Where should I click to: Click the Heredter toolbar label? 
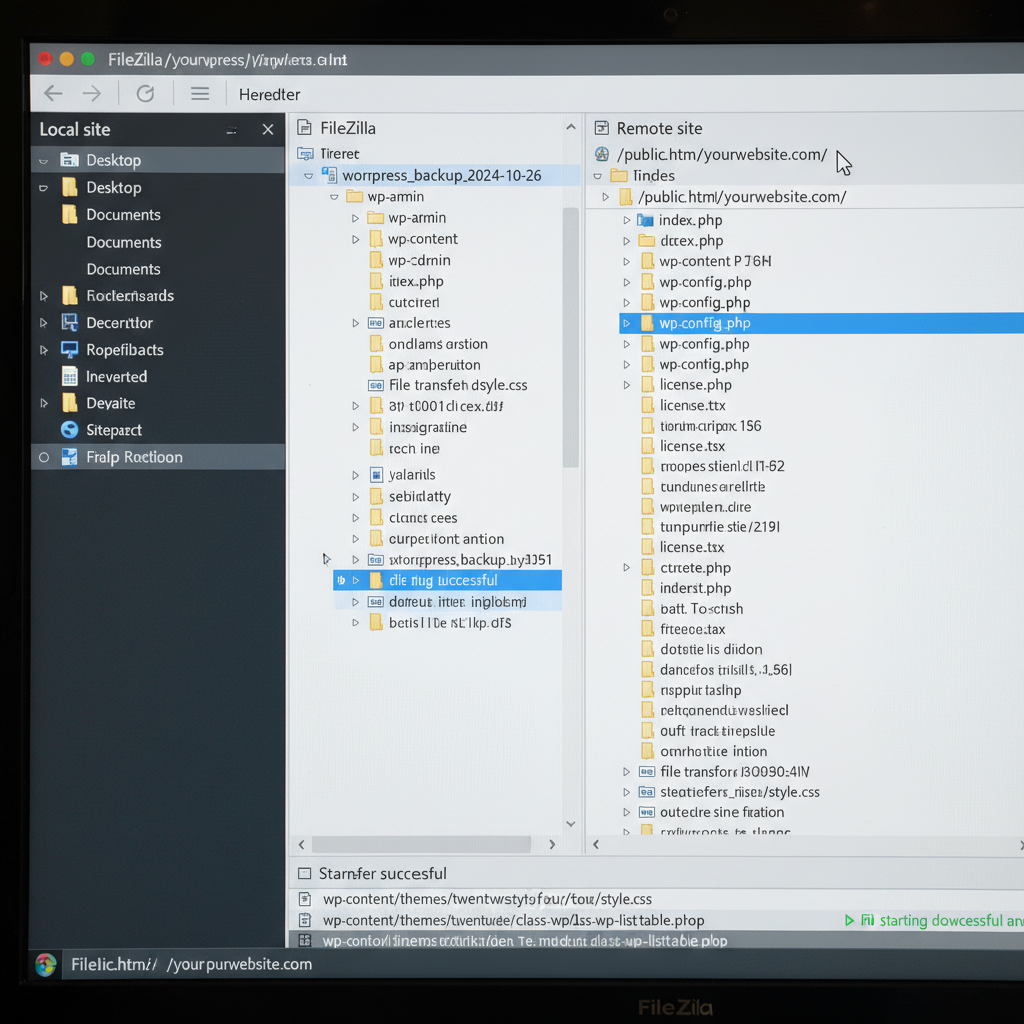click(x=269, y=95)
